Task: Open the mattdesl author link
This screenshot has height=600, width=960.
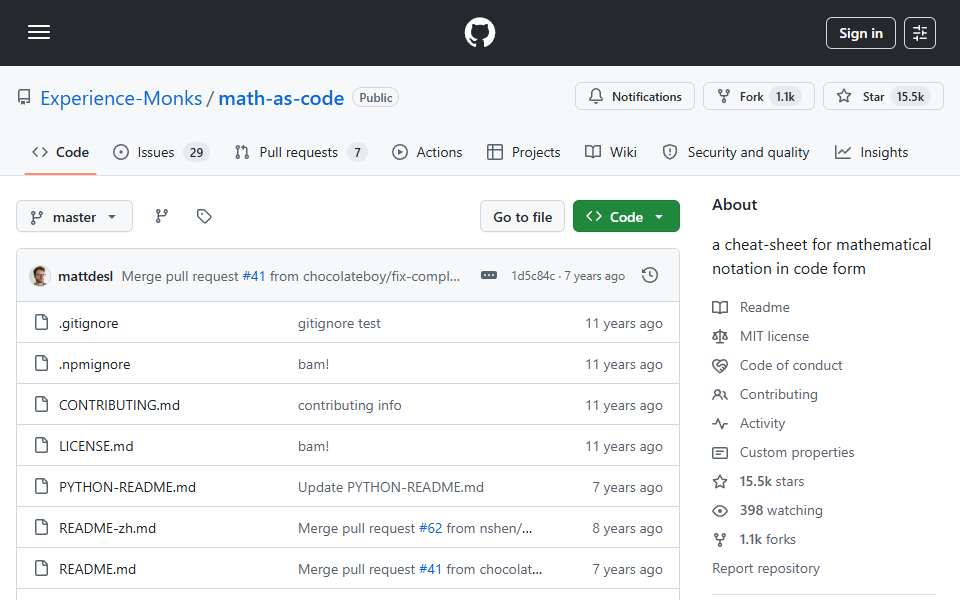Action: 85,276
